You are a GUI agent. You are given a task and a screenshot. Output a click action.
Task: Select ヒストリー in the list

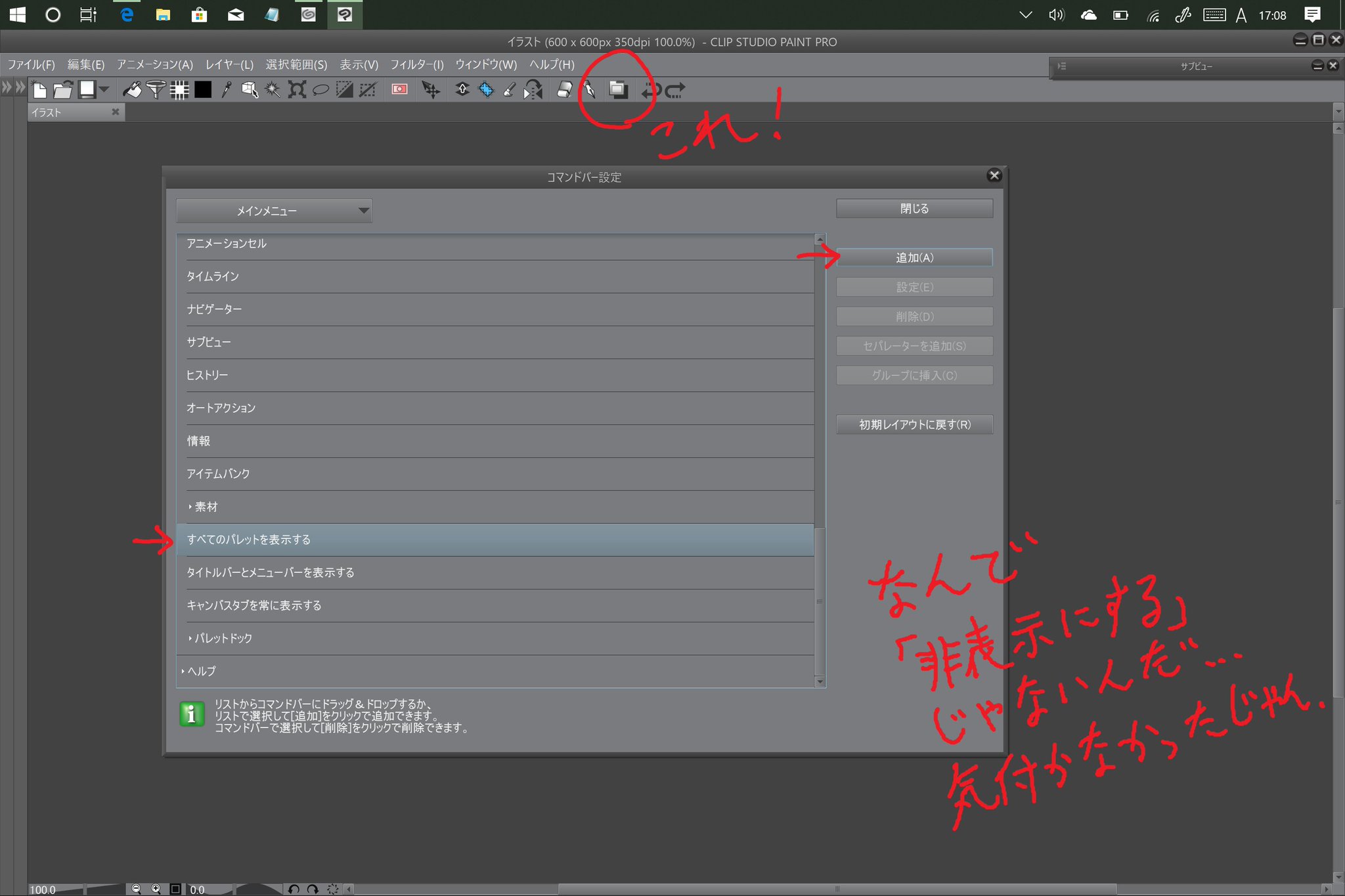(x=495, y=375)
